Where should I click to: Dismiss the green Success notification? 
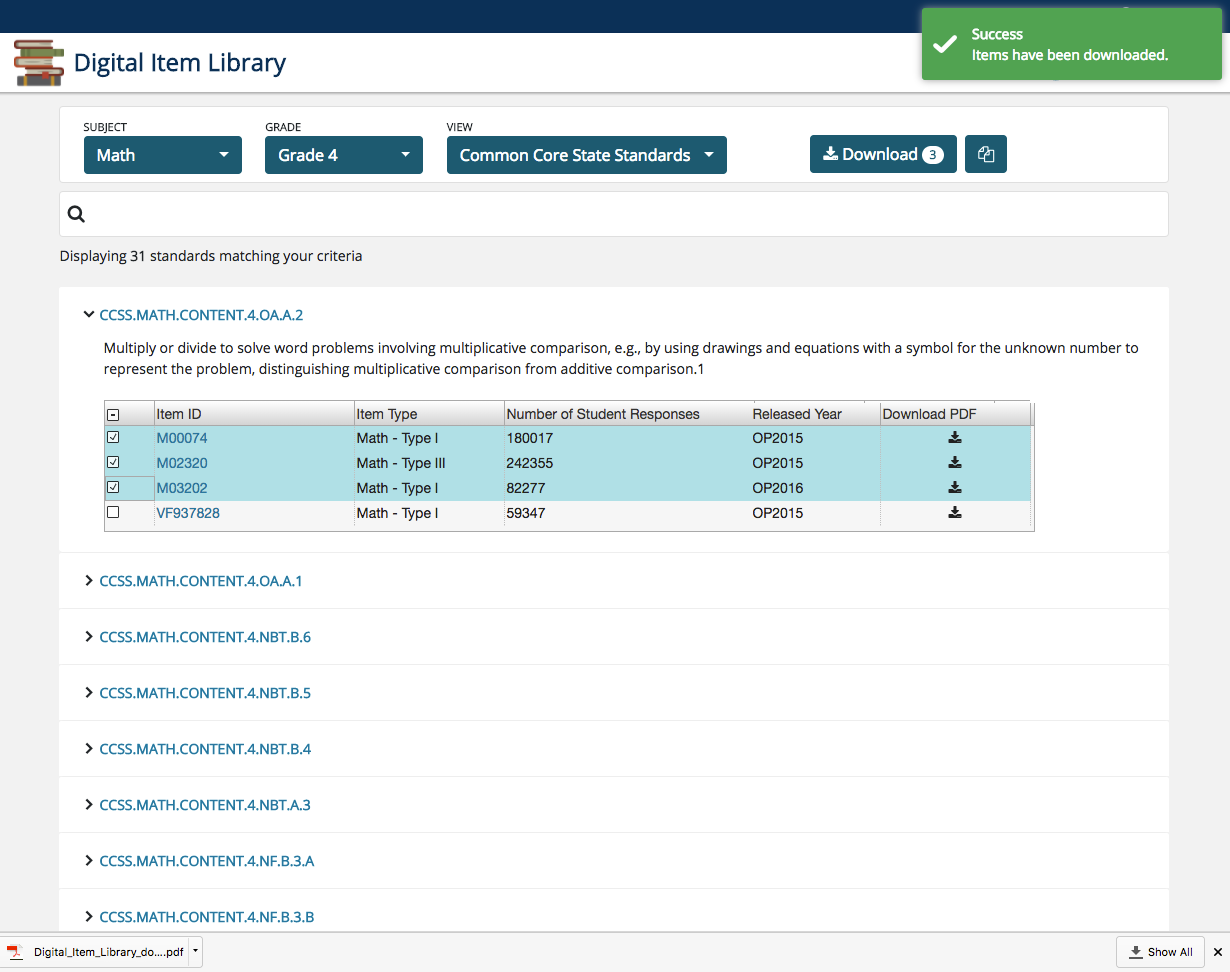point(1072,44)
